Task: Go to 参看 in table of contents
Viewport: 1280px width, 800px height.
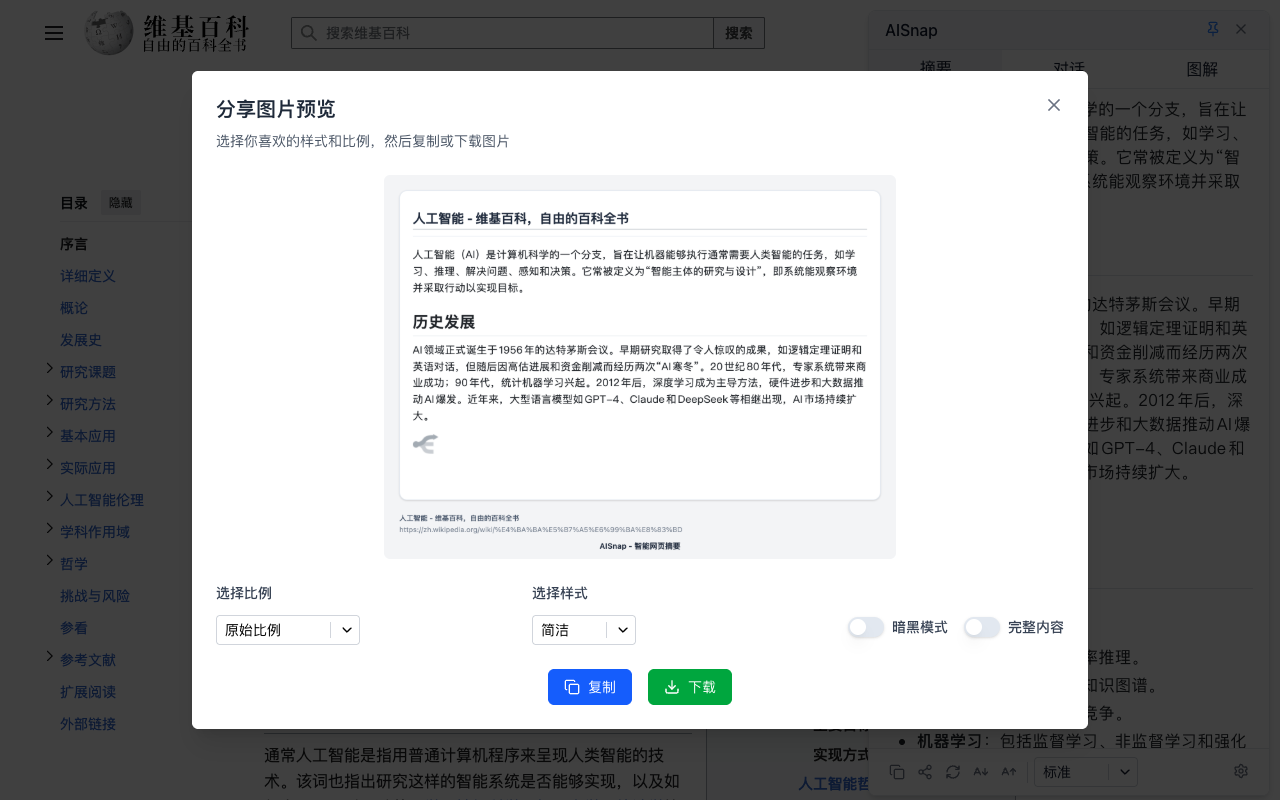Action: click(x=74, y=628)
